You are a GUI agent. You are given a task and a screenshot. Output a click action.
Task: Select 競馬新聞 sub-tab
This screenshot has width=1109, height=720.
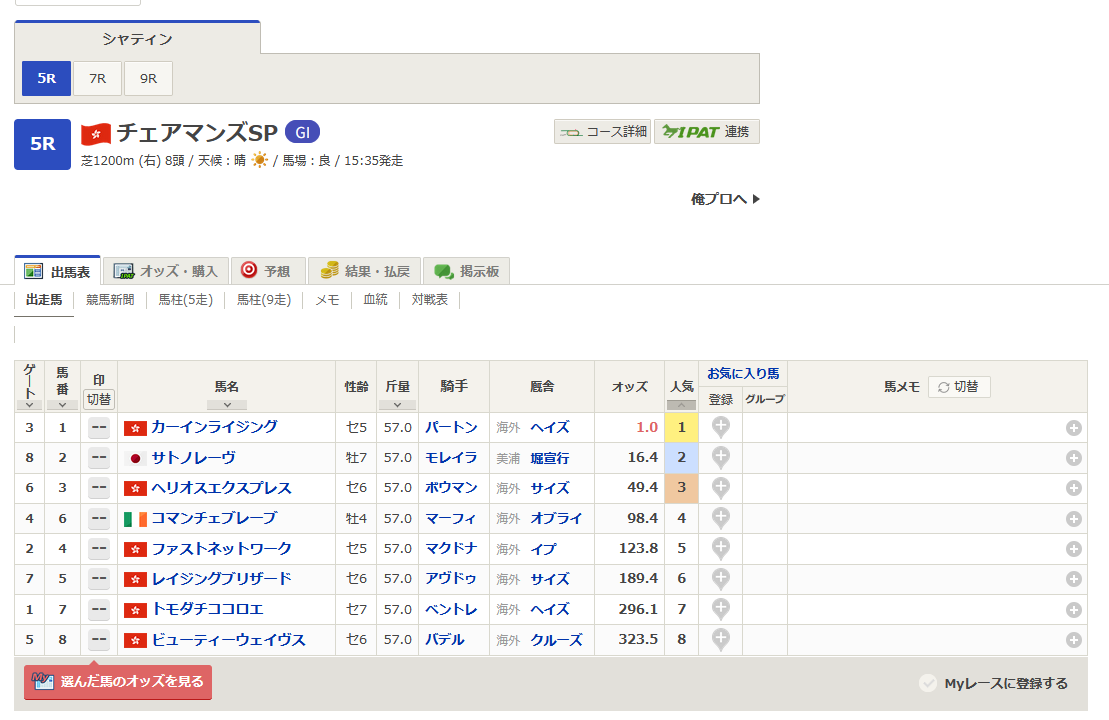pyautogui.click(x=110, y=300)
